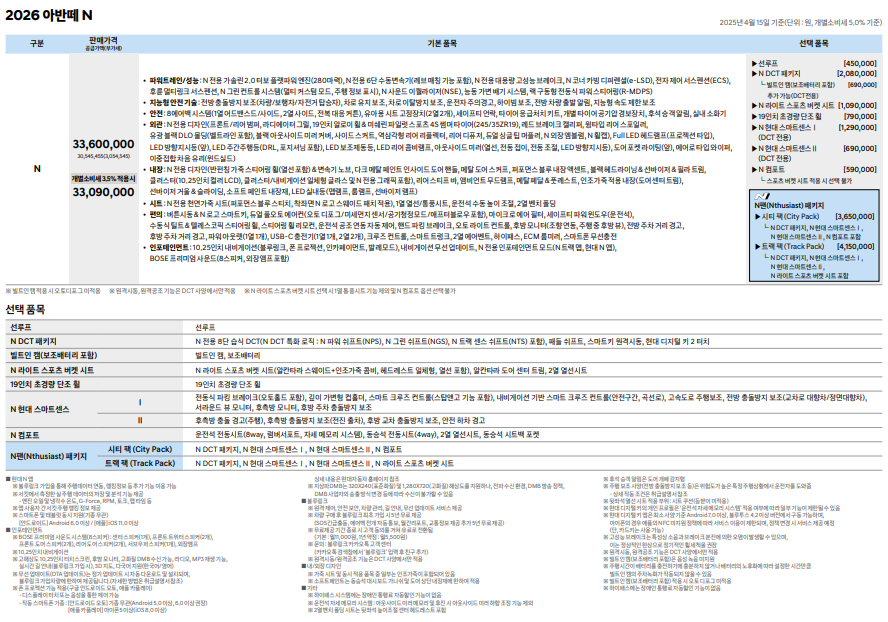Screen dimensions: 888x622
Task: Click the "N 현대 스마트센스" row label in the lower table
Action: pos(40,409)
